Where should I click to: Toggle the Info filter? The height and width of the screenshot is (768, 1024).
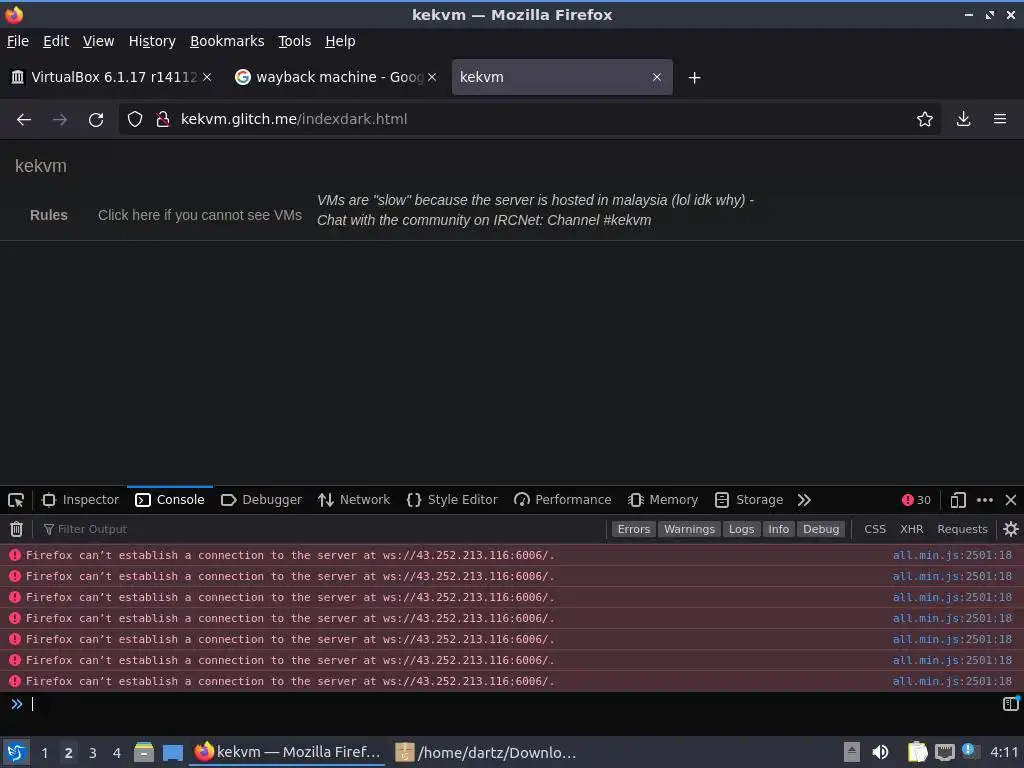778,529
